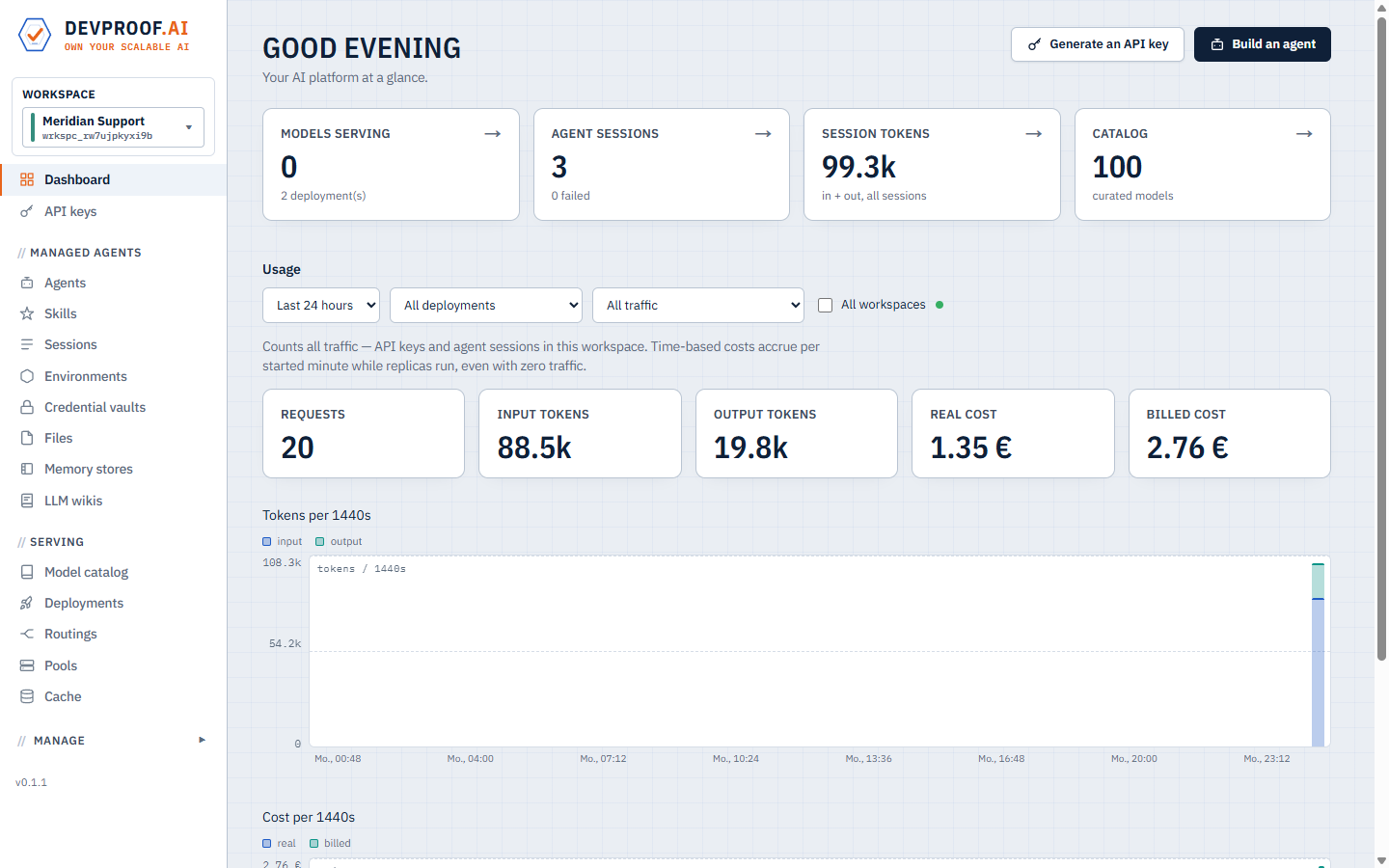This screenshot has width=1389, height=868.
Task: Click the input tokens bar in chart
Action: (1318, 673)
